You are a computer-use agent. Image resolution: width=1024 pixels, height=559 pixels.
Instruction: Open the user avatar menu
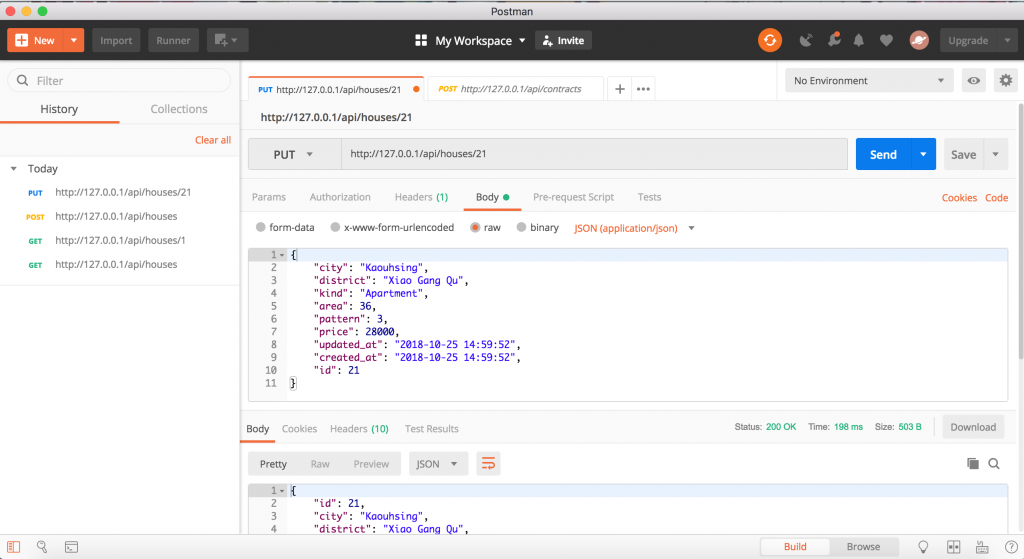pos(919,40)
